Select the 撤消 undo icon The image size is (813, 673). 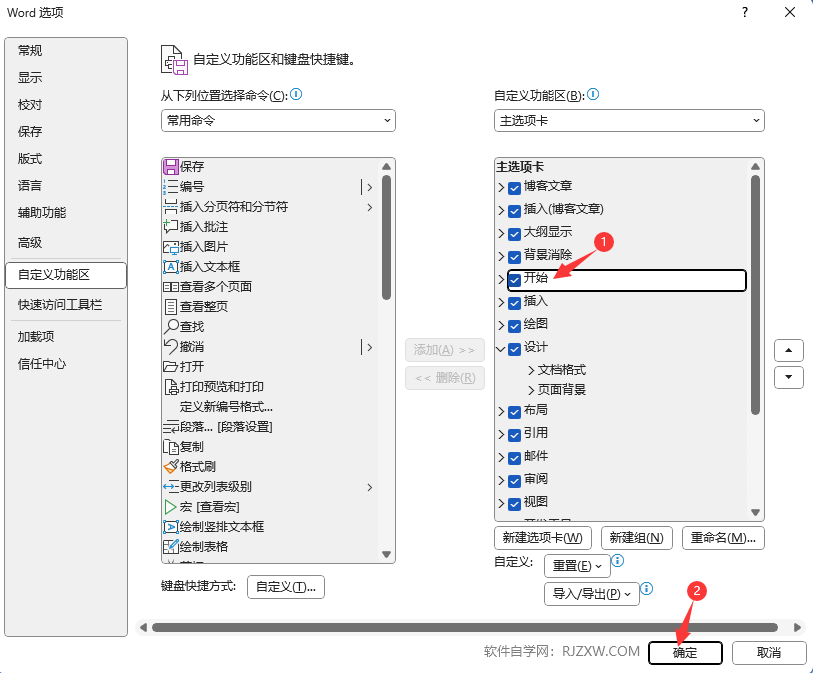(171, 346)
